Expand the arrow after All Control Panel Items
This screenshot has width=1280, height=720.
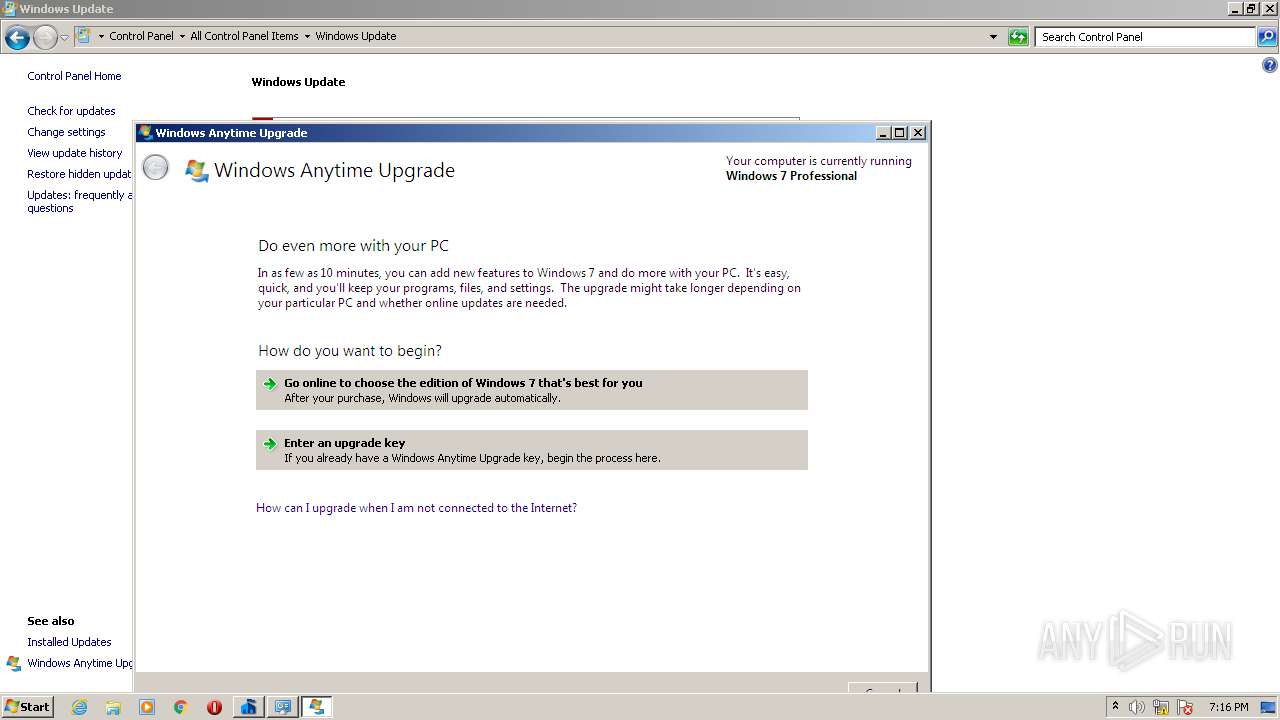307,37
